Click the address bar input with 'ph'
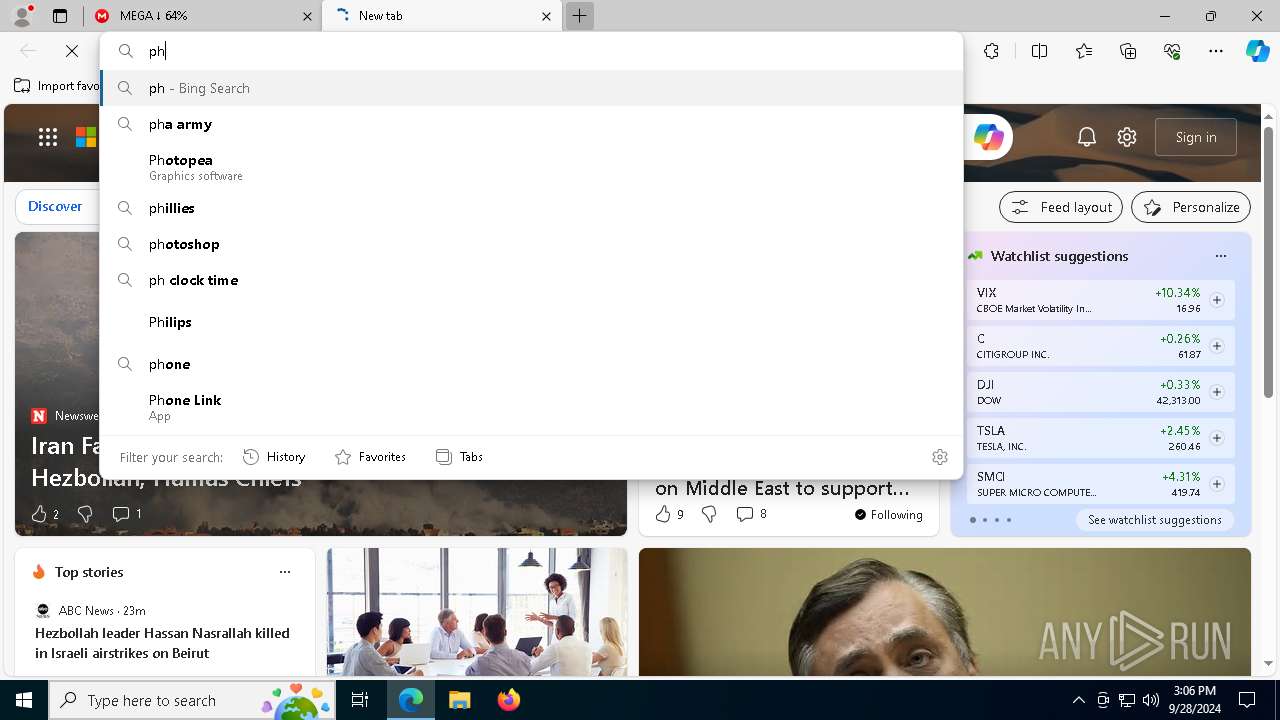The height and width of the screenshot is (720, 1280). [530, 51]
